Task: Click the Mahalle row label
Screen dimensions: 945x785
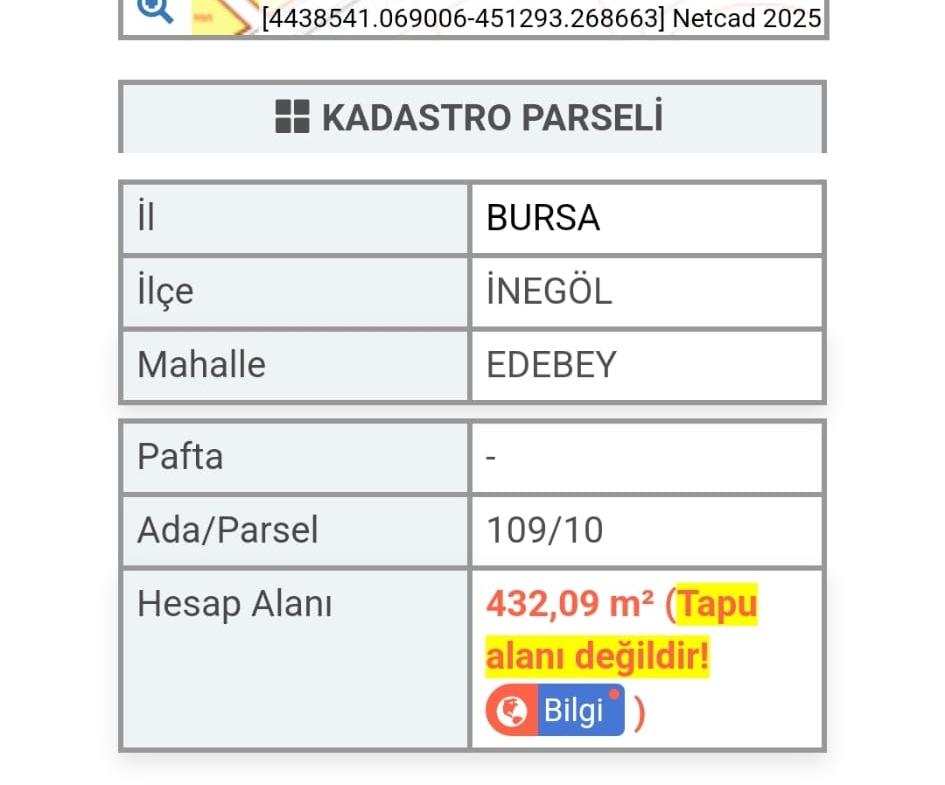Action: pyautogui.click(x=201, y=364)
